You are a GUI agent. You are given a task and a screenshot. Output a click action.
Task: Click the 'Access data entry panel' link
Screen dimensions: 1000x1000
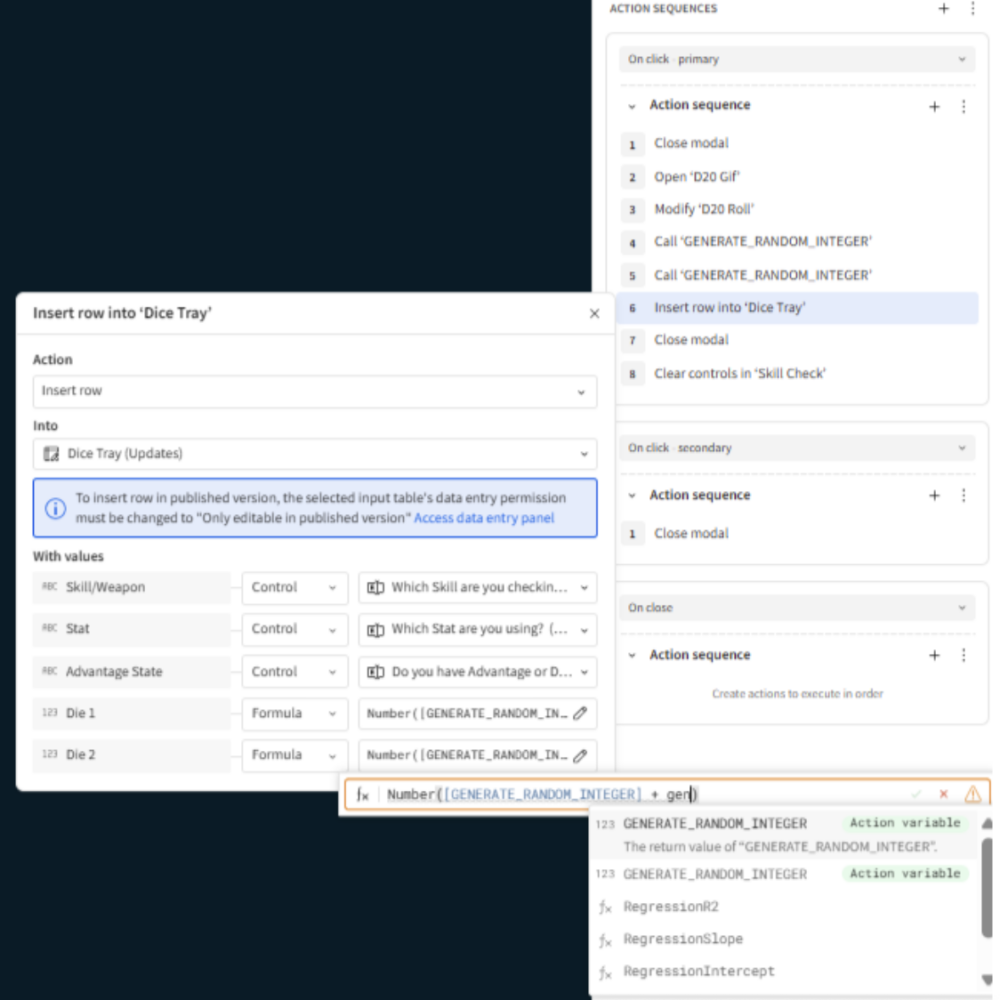click(484, 518)
